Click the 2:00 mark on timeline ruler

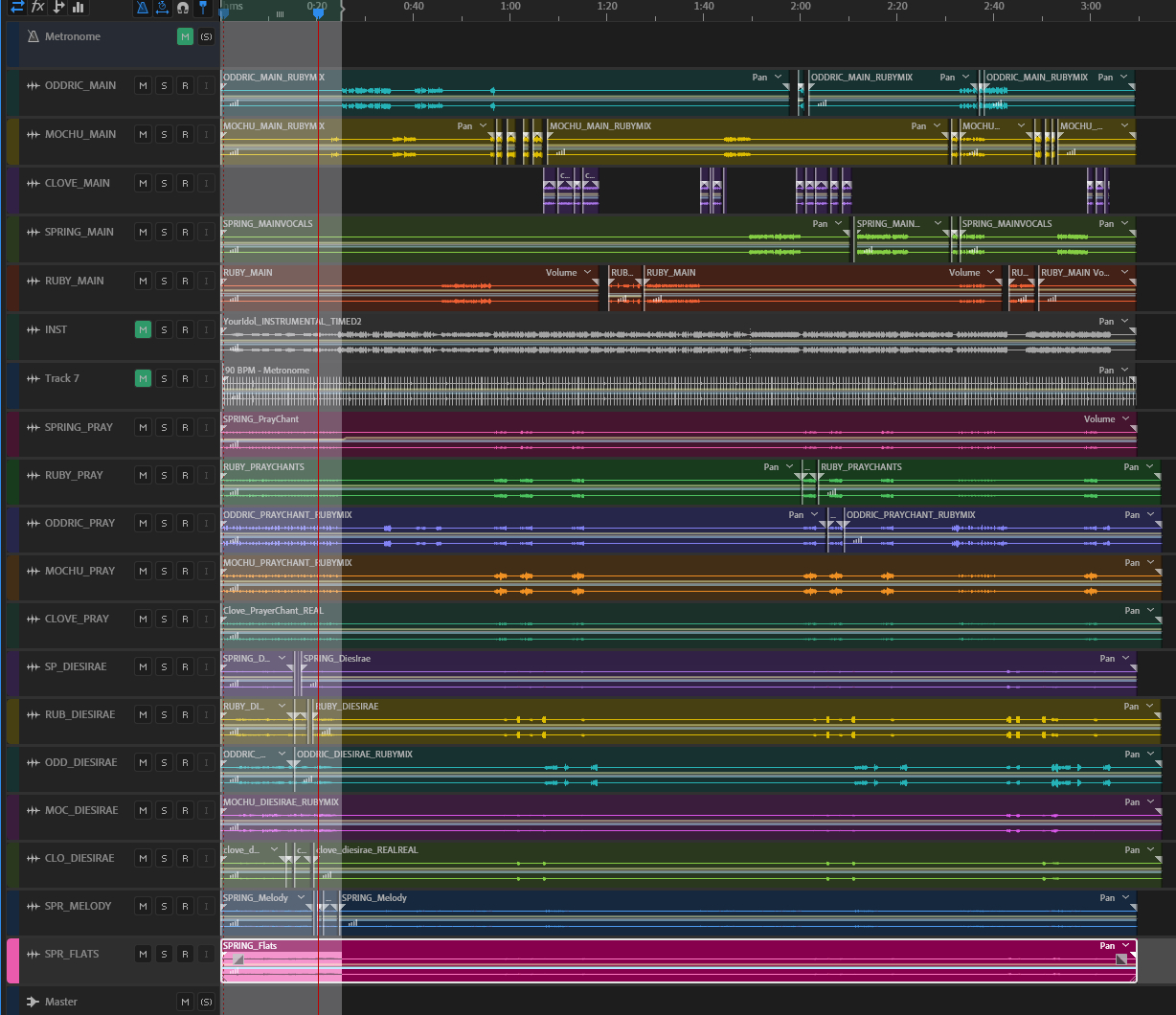[x=801, y=7]
